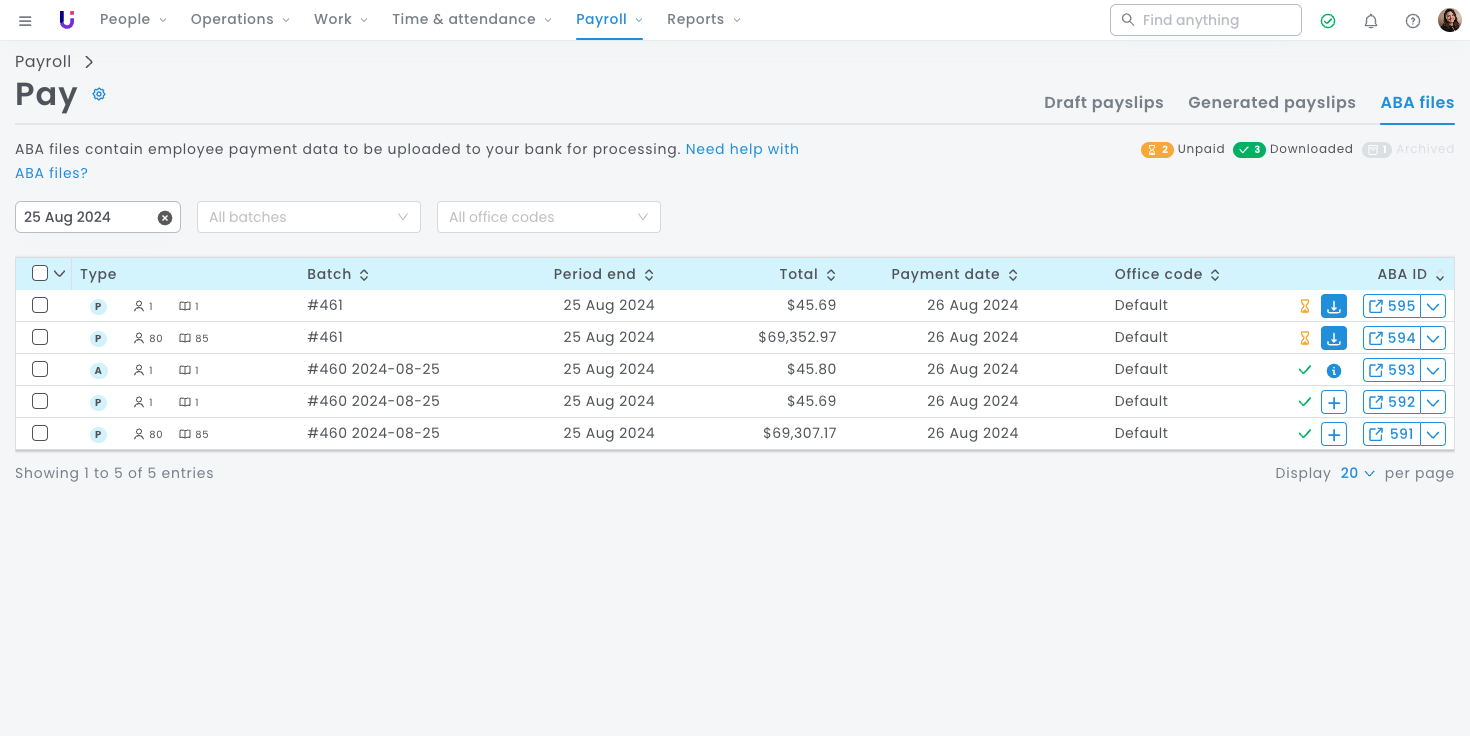Focus the Find anything search box

click(x=1216, y=20)
